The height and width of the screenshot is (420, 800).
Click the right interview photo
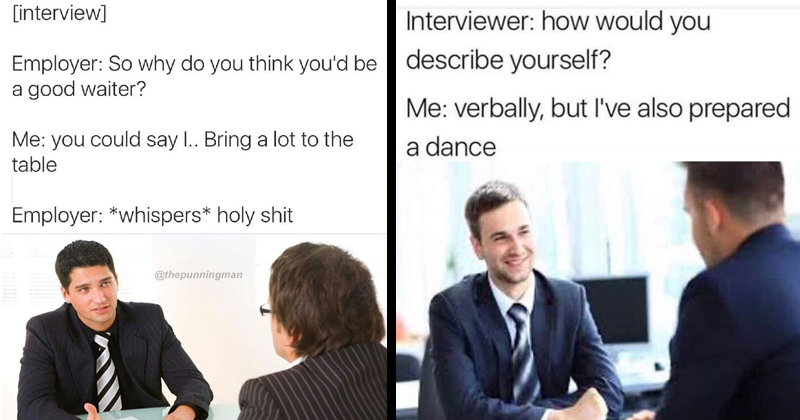[x=598, y=290]
